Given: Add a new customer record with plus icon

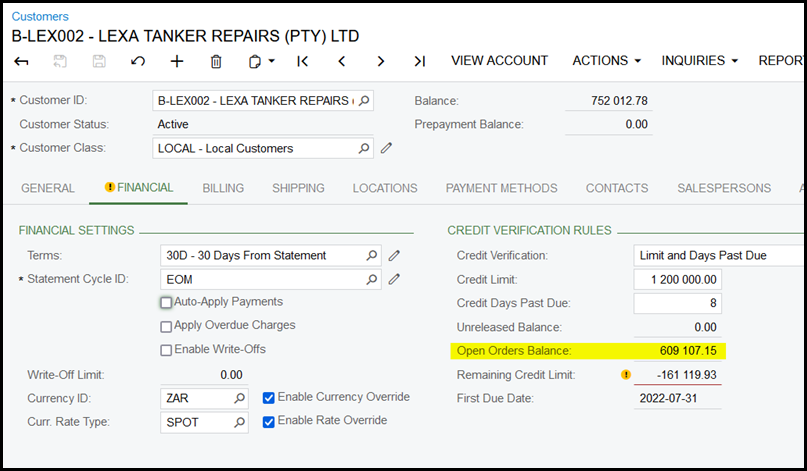Looking at the screenshot, I should point(177,61).
